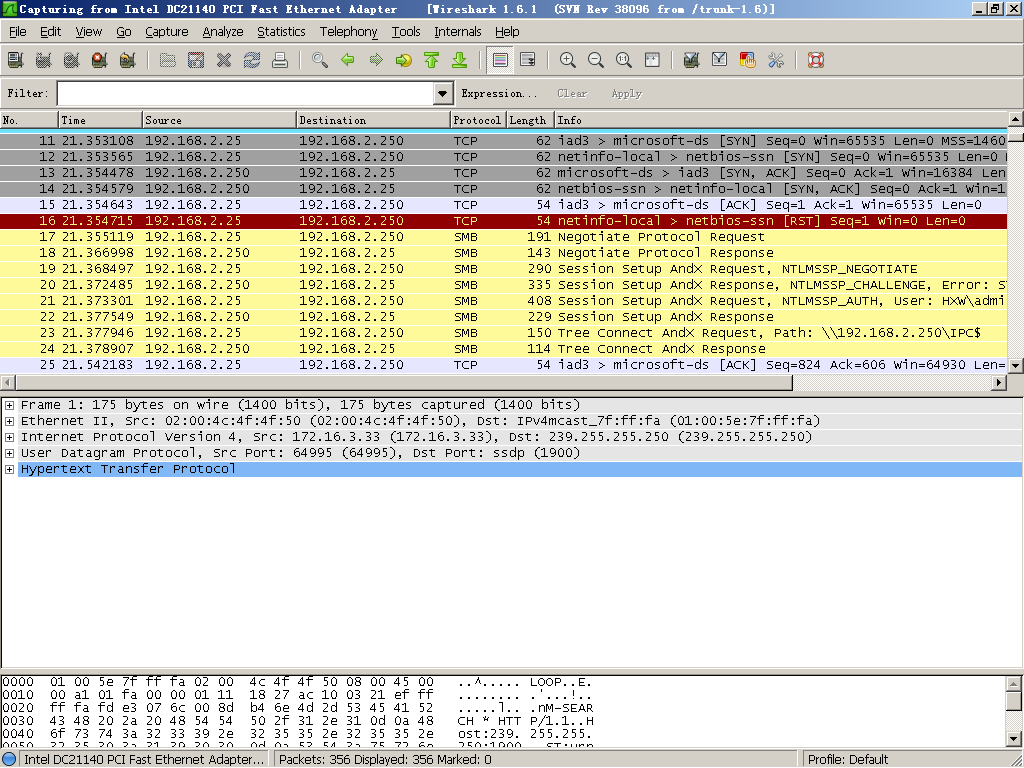Toggle packet list colorize button
This screenshot has width=1024, height=768.
500,60
